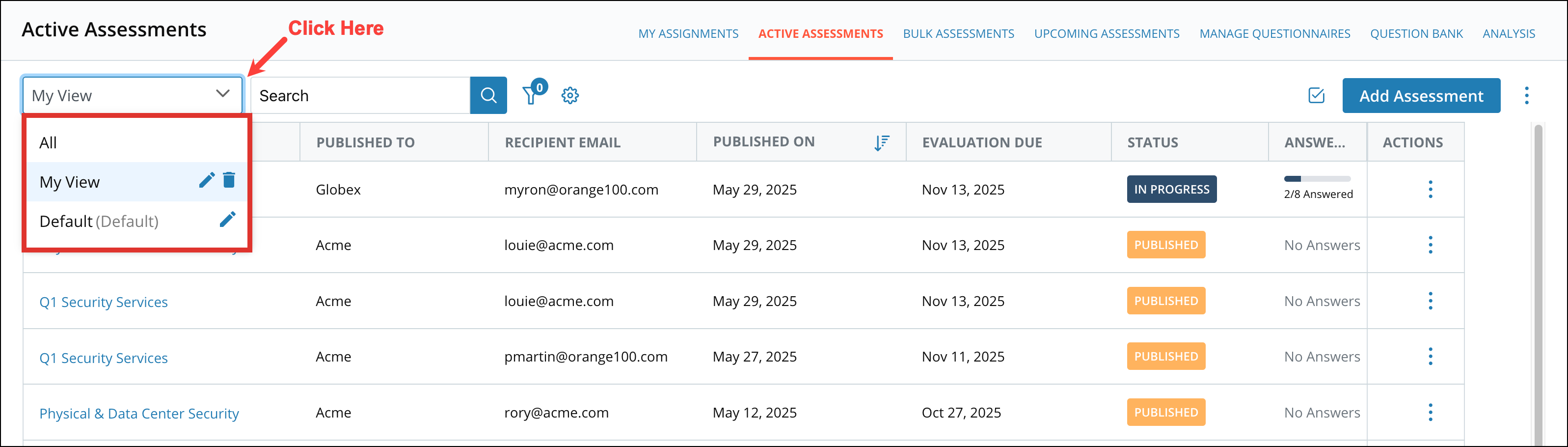Image resolution: width=1568 pixels, height=447 pixels.
Task: Delete My View using trash icon
Action: (x=229, y=180)
